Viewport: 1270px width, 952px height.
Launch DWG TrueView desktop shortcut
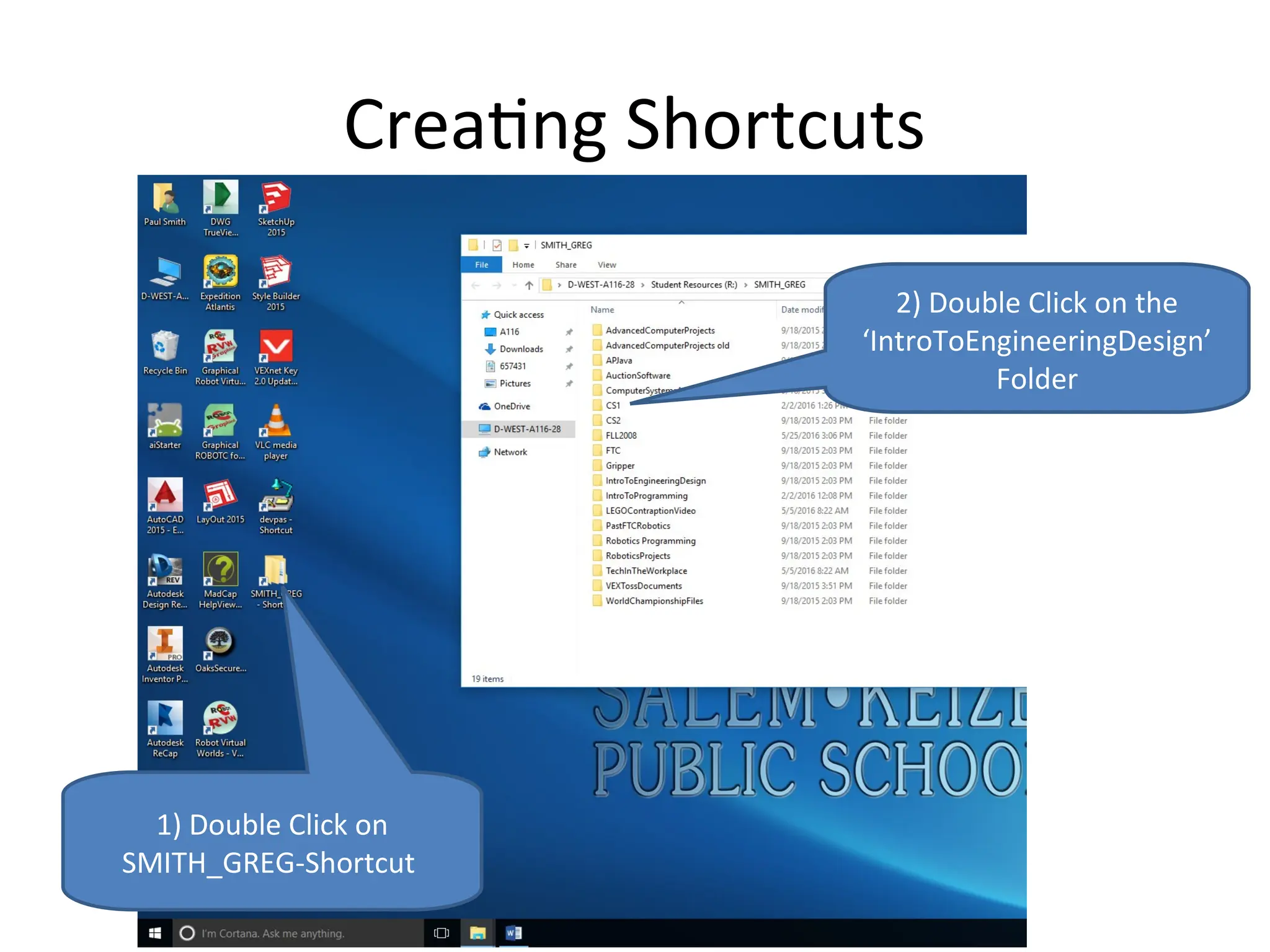click(220, 208)
